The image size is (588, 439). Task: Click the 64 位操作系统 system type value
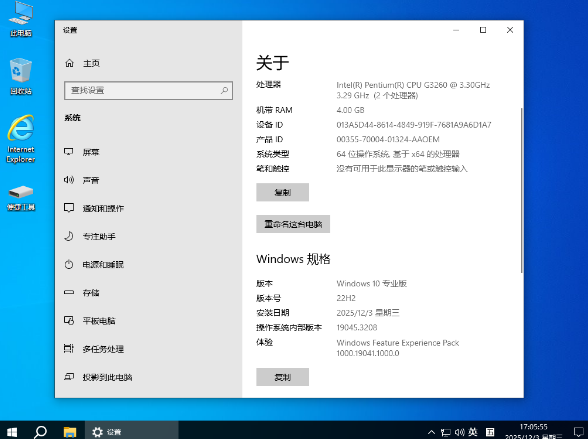(398, 154)
